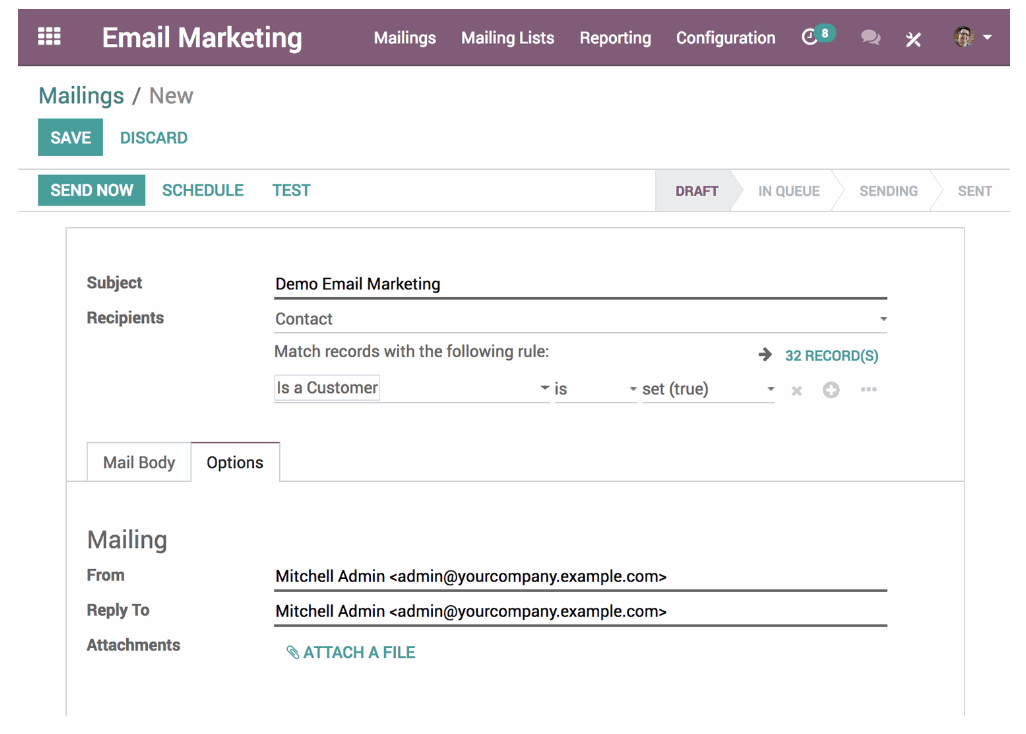Open the activities clock icon with badge 8
Image resolution: width=1026 pixels, height=734 pixels.
point(818,35)
